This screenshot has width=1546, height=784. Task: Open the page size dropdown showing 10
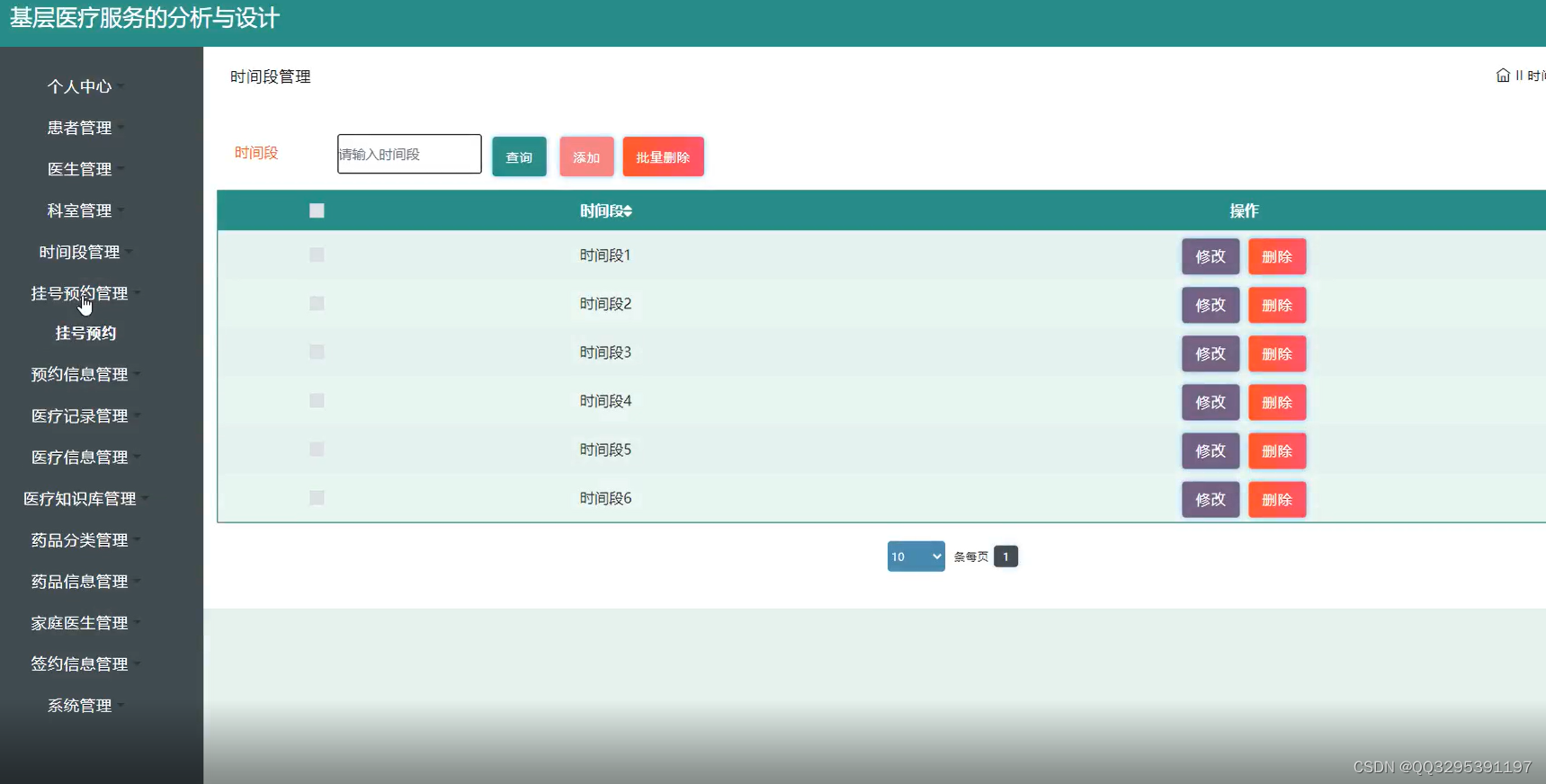point(916,557)
